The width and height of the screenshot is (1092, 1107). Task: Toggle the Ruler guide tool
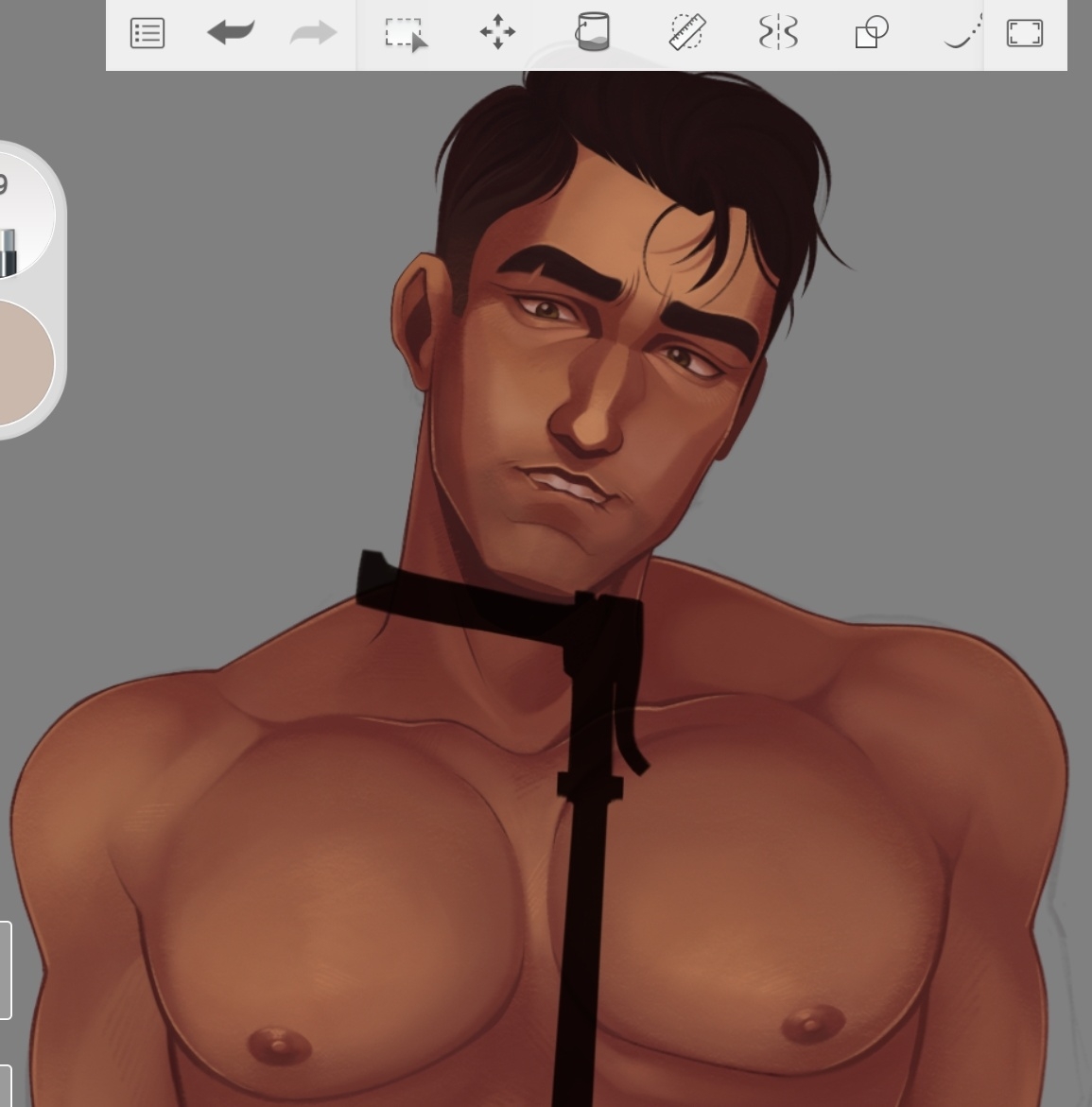click(x=686, y=32)
